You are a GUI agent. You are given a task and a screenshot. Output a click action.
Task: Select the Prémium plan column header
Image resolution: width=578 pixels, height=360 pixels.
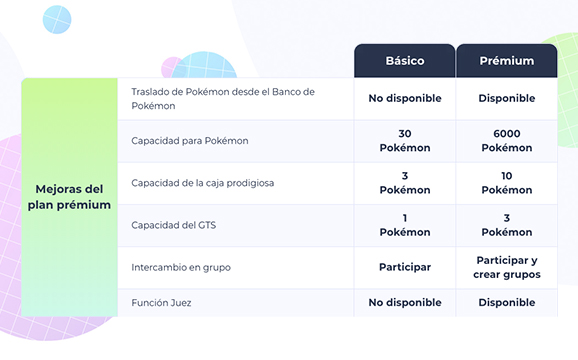(x=506, y=61)
